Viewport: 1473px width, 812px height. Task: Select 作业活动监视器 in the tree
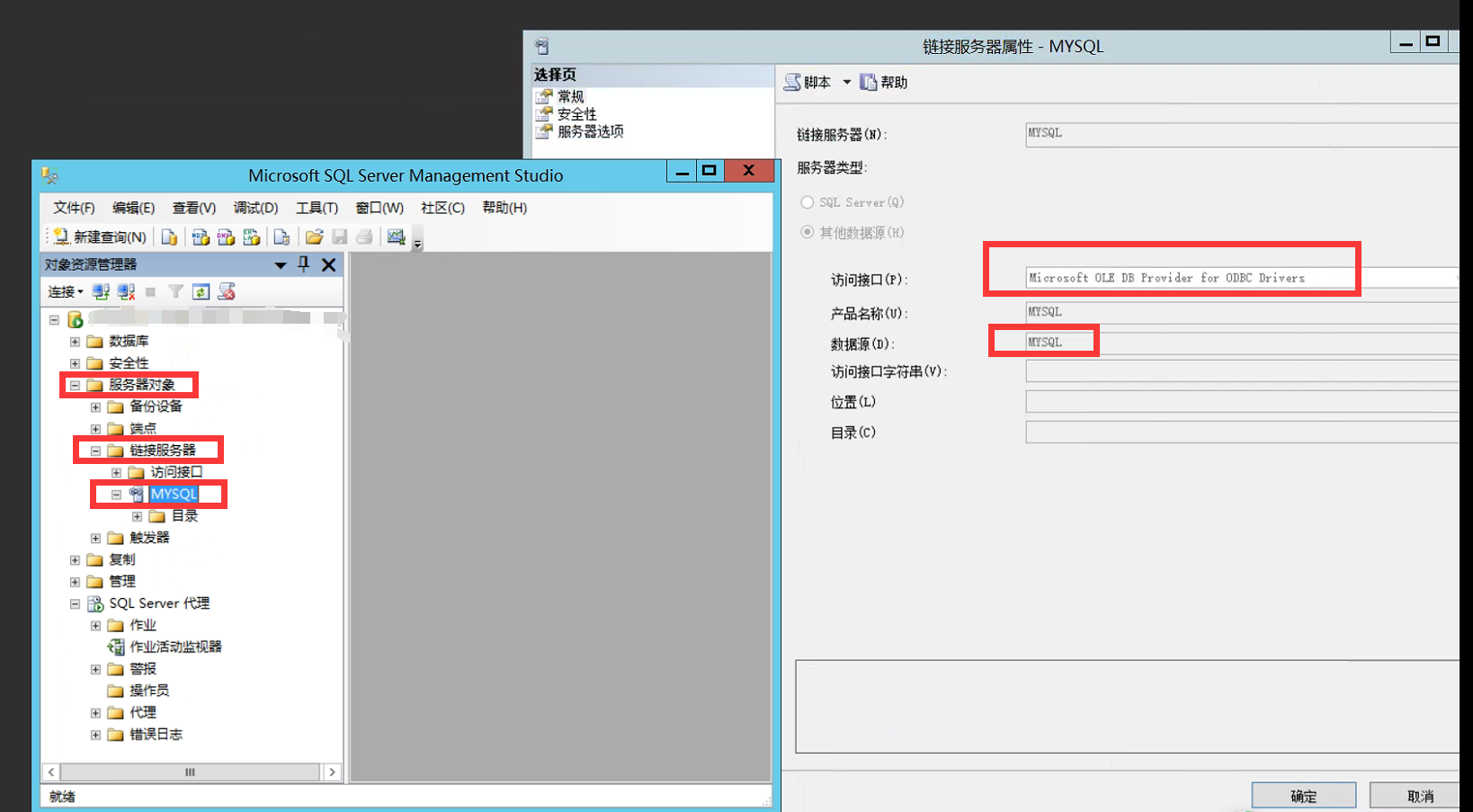point(175,647)
